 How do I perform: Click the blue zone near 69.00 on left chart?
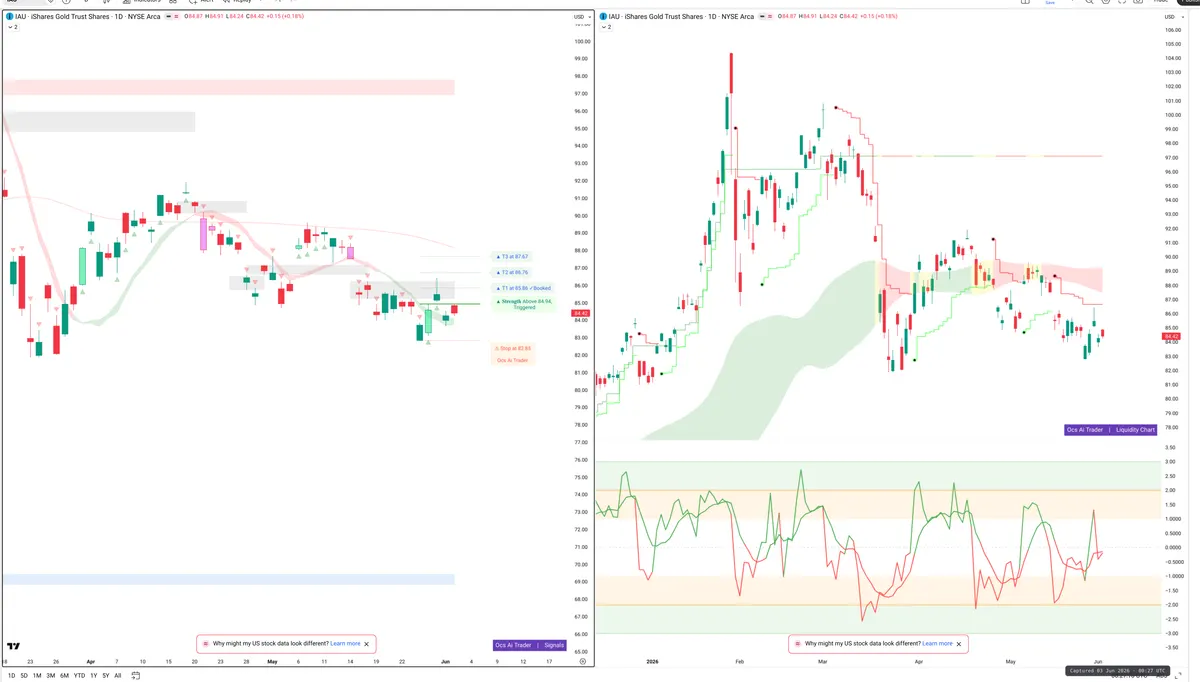click(x=228, y=579)
